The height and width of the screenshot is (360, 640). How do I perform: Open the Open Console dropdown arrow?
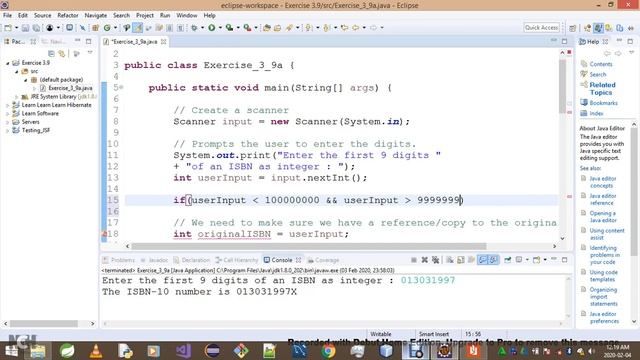point(545,260)
